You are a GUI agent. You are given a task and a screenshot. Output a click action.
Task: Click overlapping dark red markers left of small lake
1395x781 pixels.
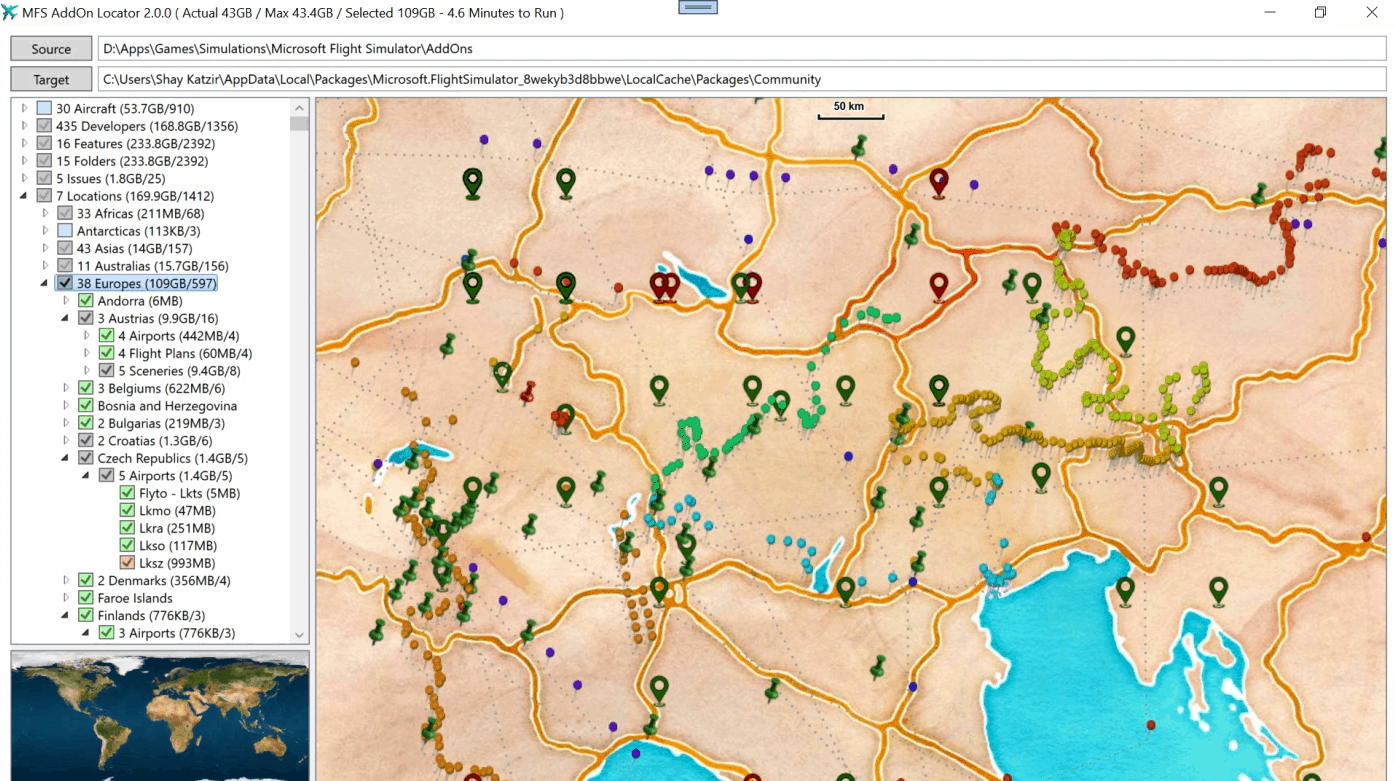point(664,286)
